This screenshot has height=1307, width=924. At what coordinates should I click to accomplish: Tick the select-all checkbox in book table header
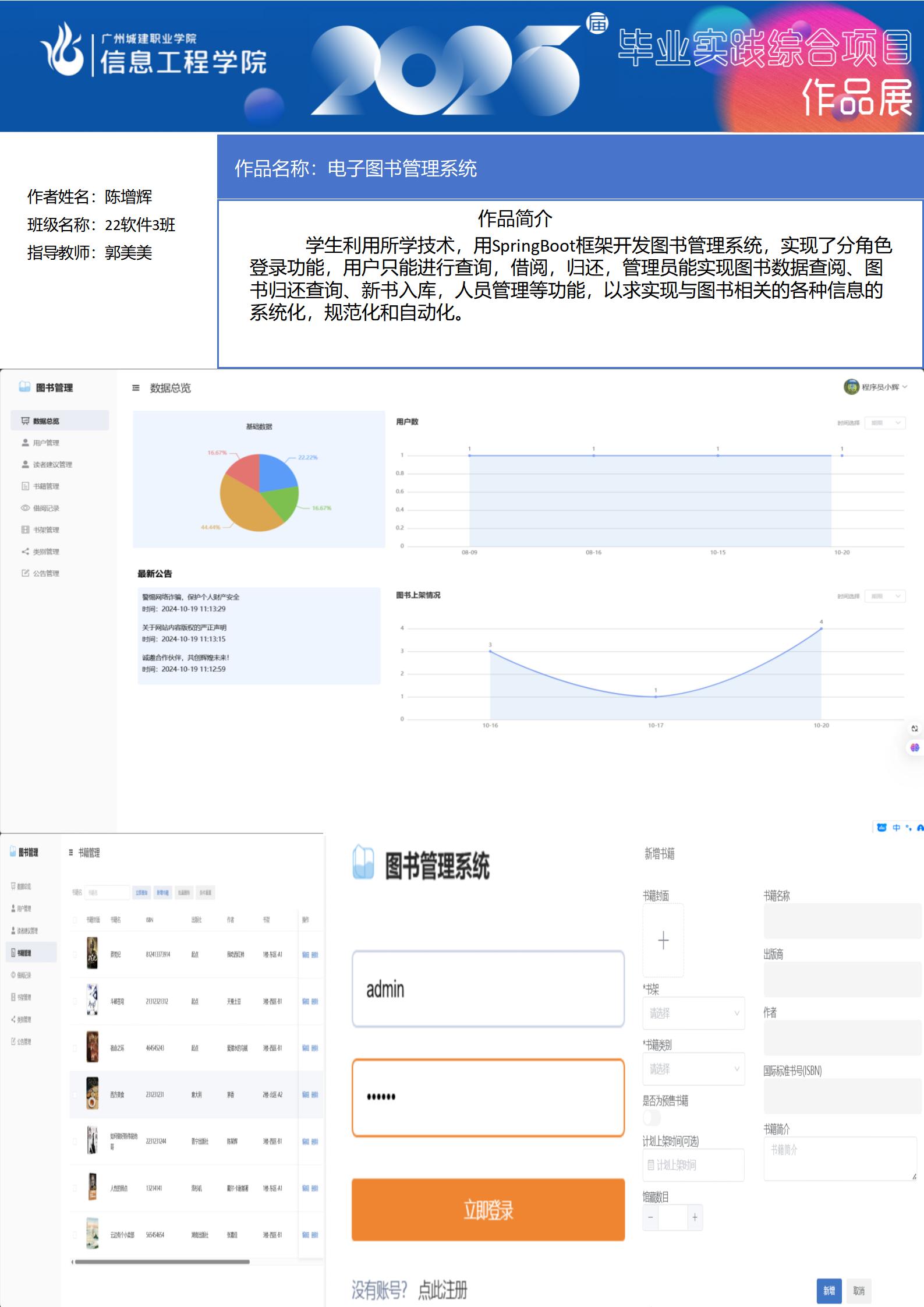coord(75,920)
